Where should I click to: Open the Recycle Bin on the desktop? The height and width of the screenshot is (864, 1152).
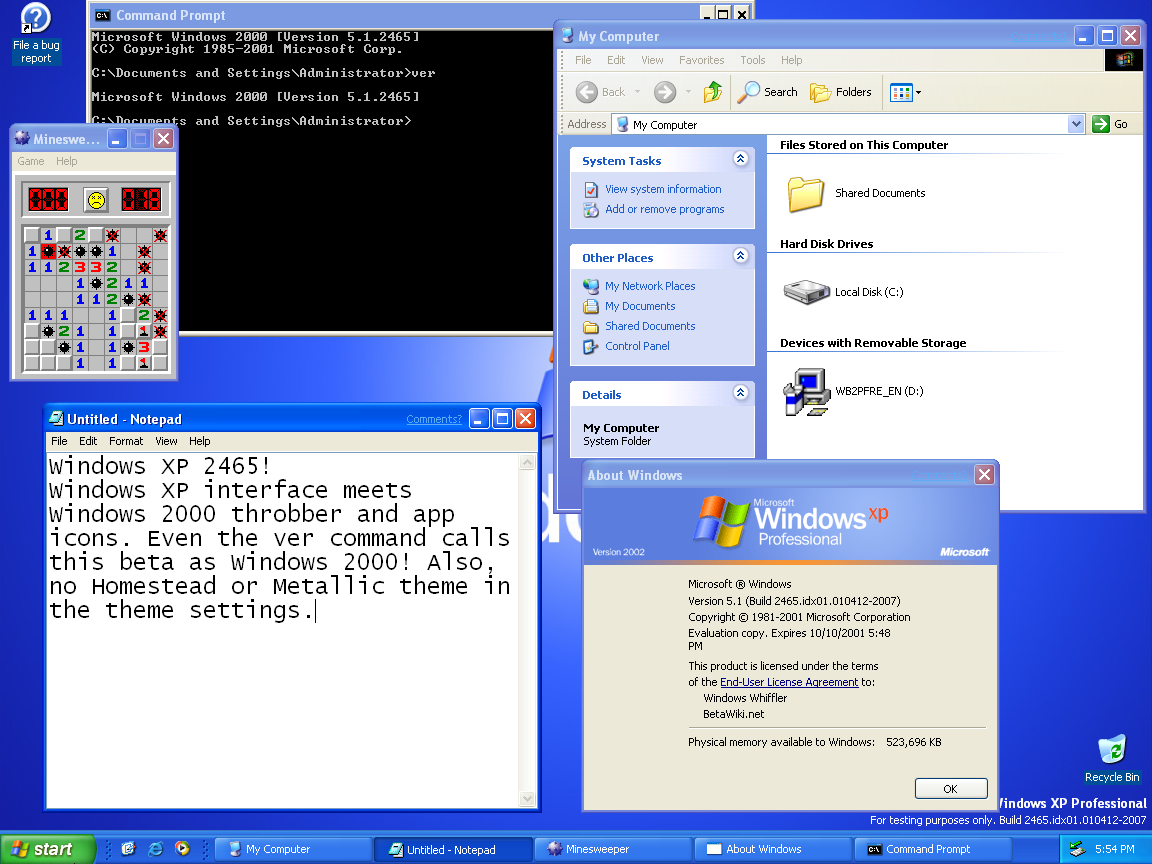point(1112,758)
